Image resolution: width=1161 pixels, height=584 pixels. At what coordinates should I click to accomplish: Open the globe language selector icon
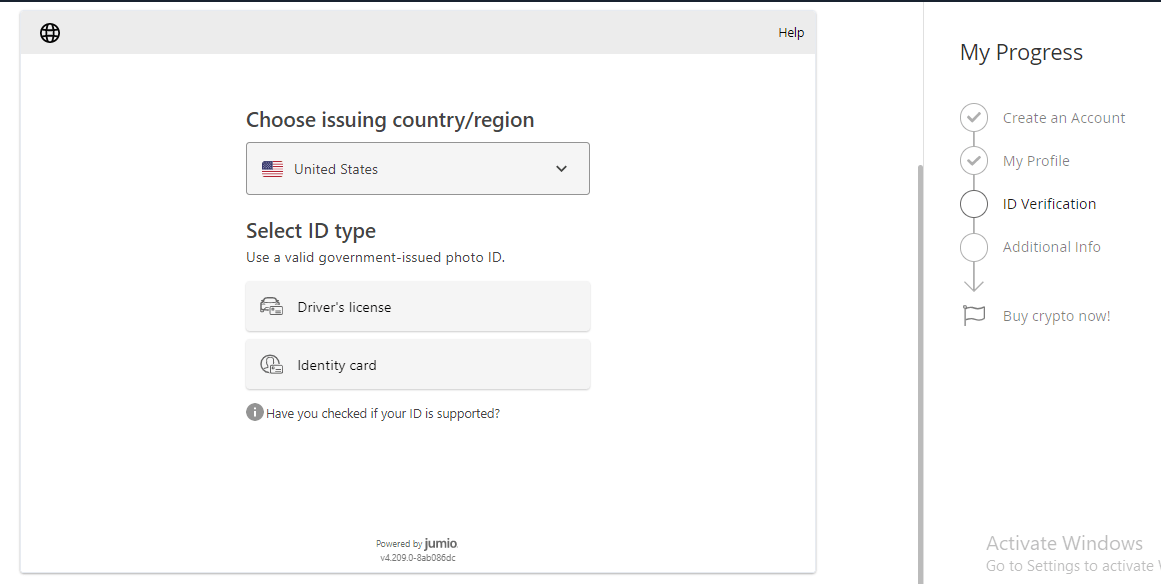[x=50, y=33]
